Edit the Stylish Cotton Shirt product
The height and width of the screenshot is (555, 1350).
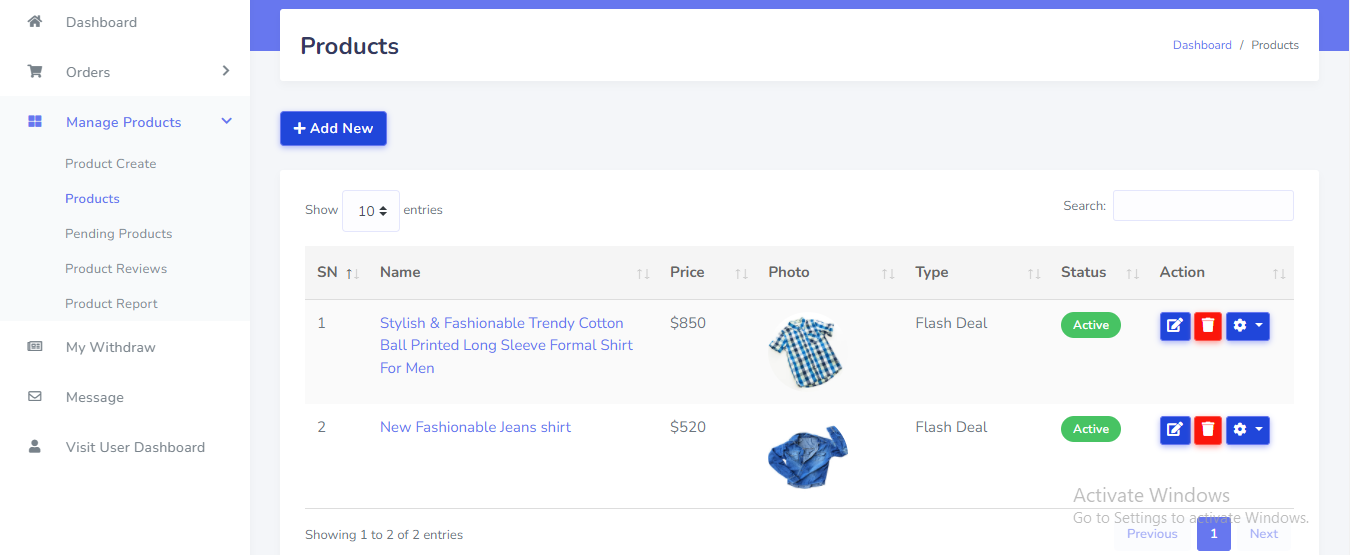point(1175,326)
